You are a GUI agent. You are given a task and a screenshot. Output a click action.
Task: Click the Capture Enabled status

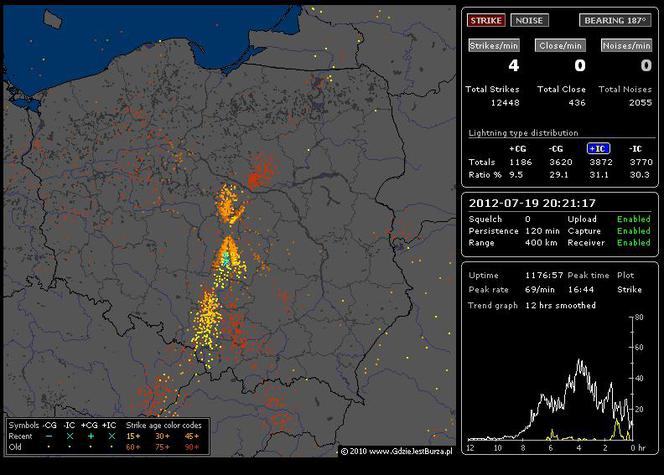coord(634,231)
